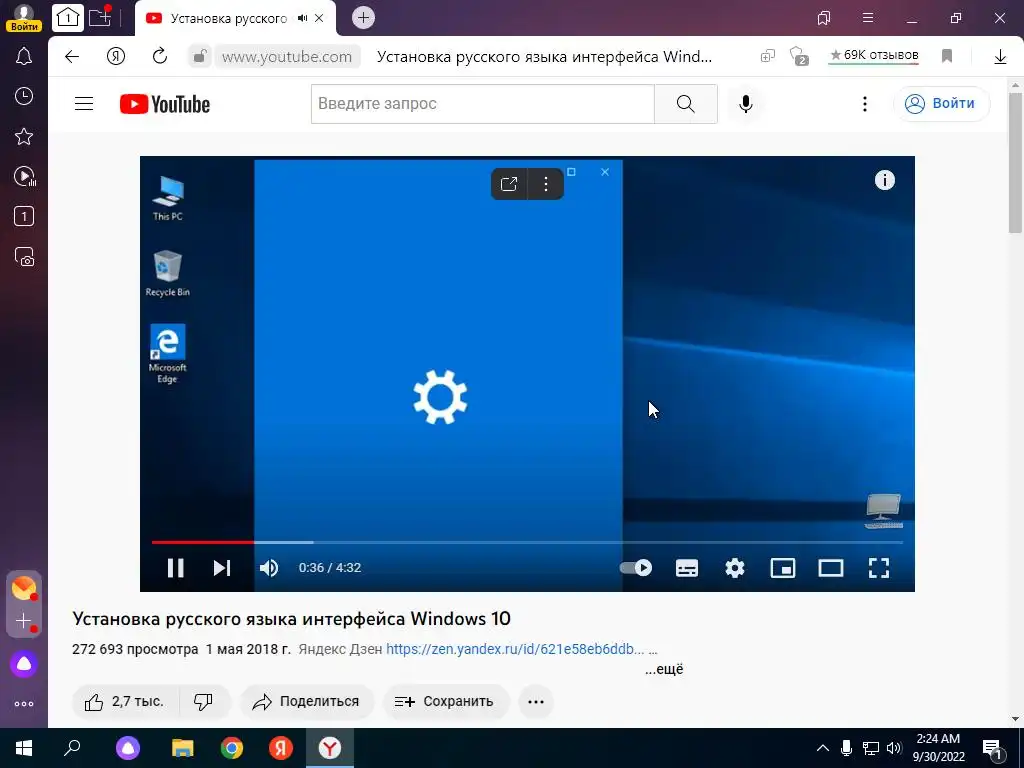
Task: Click the new tab group icon
Action: click(x=100, y=16)
